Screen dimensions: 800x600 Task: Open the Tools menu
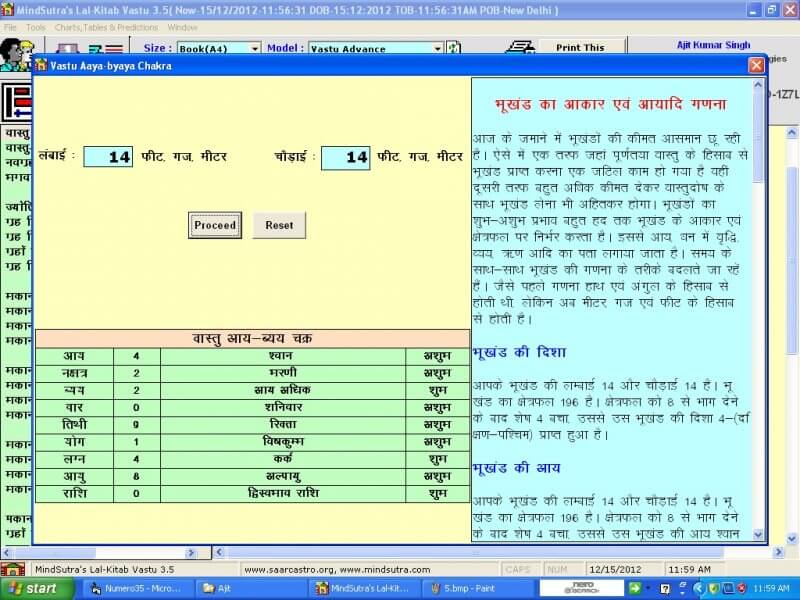click(x=36, y=28)
